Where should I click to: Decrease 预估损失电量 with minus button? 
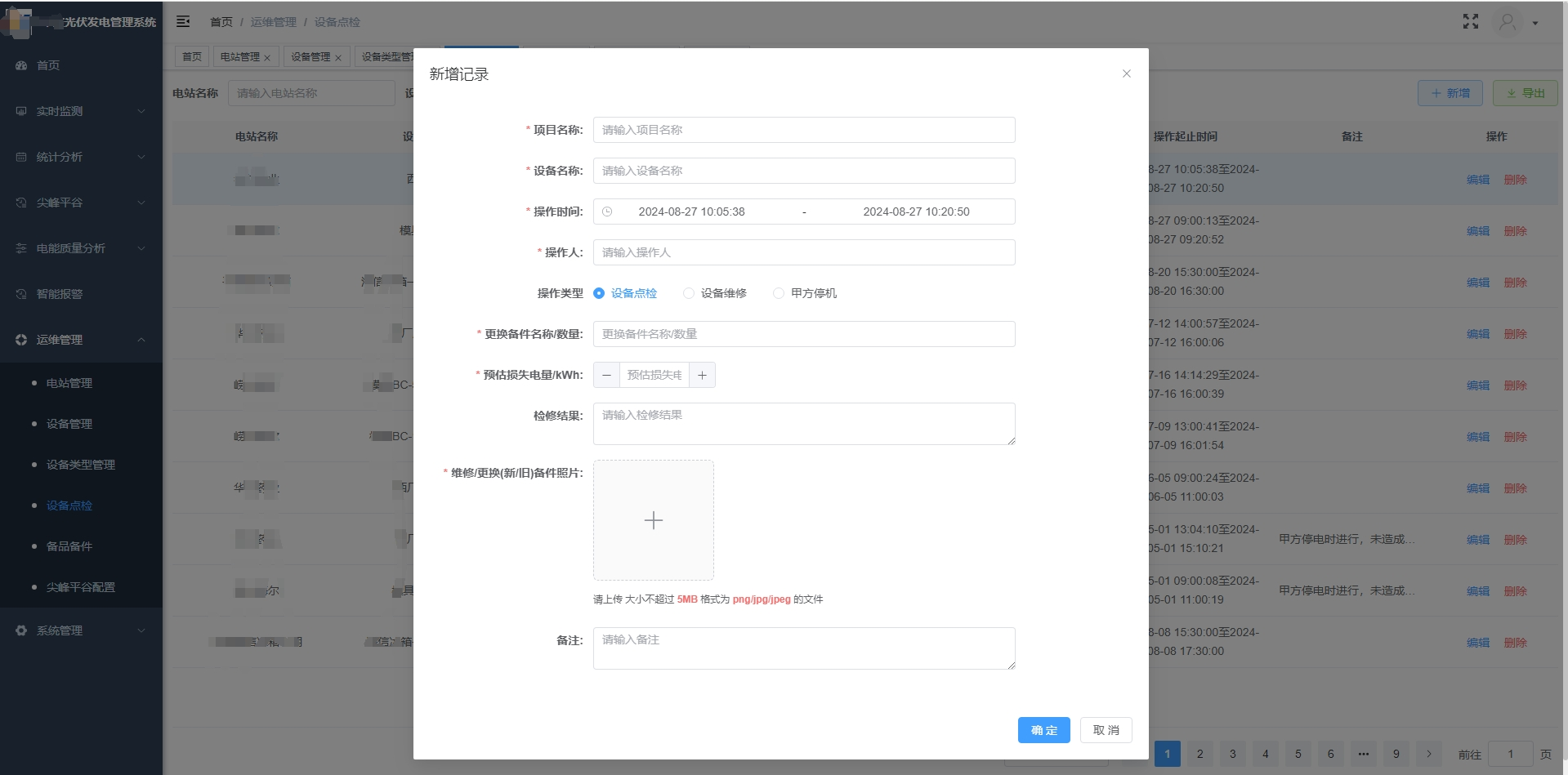coord(606,375)
